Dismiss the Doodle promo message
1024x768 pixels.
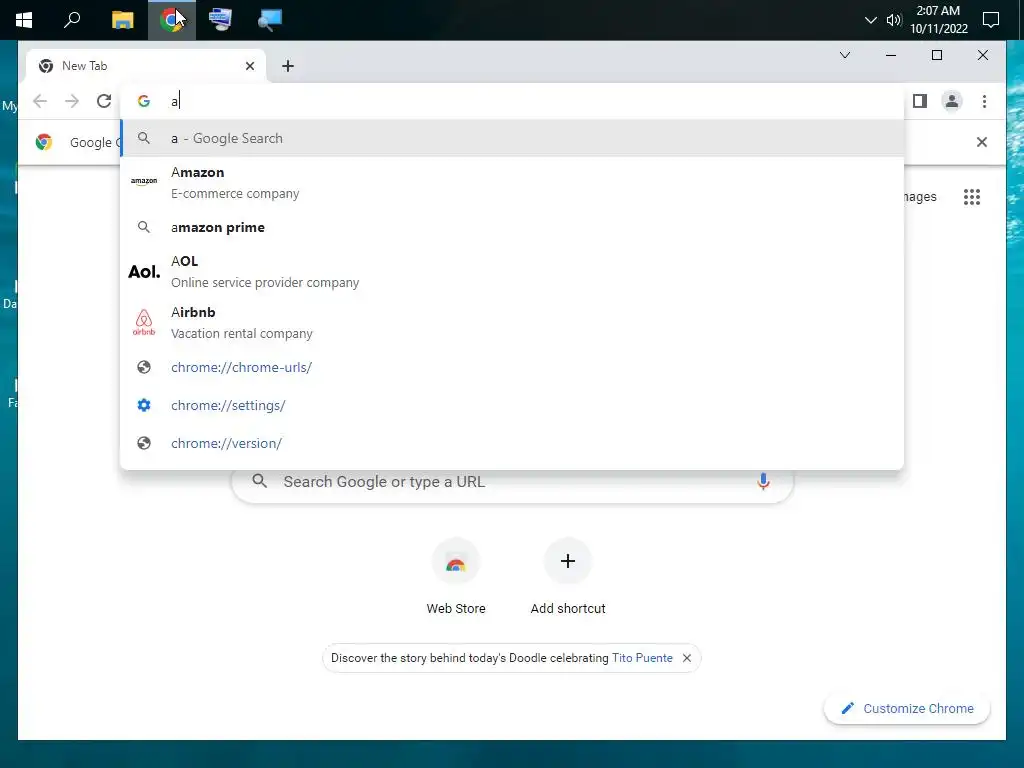coord(686,658)
